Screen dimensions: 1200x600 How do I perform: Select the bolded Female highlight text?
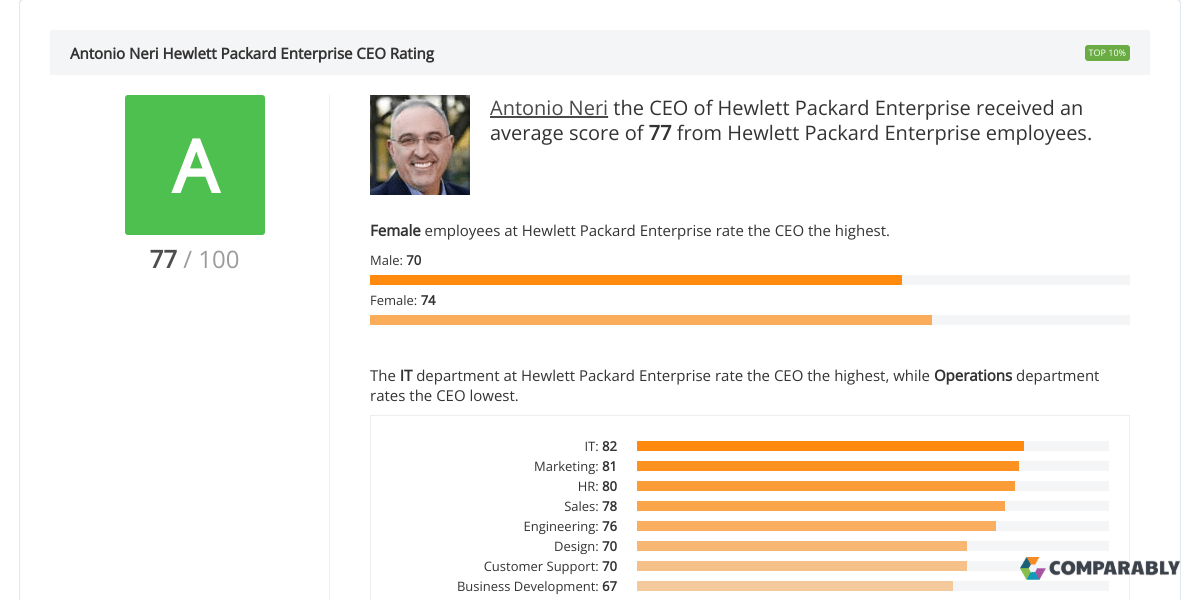click(x=394, y=230)
